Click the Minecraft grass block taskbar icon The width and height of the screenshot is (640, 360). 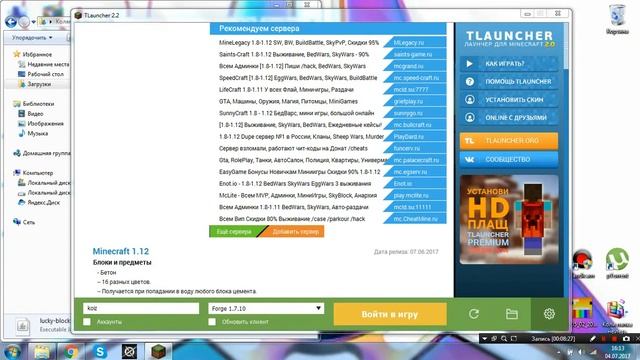click(x=158, y=351)
